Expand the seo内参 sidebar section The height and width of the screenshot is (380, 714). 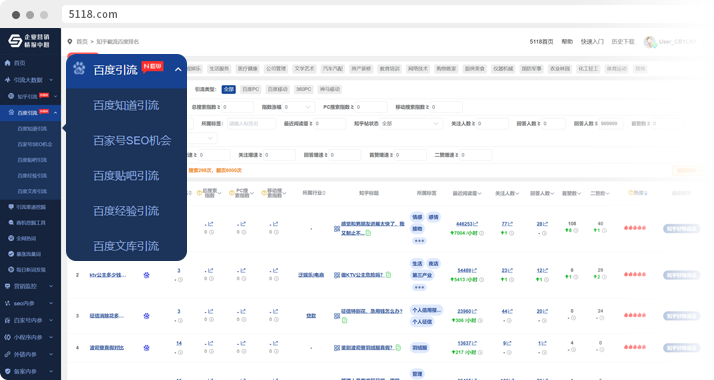point(51,303)
